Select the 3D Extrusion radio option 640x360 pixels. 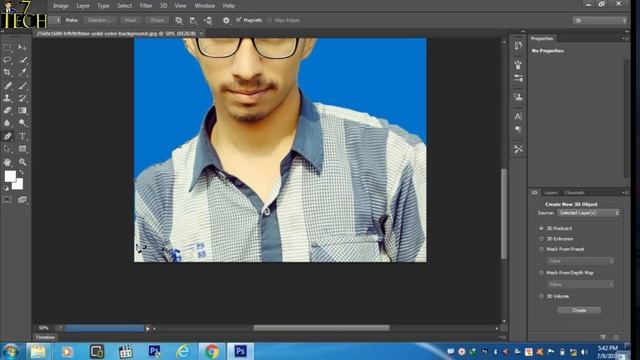pyautogui.click(x=542, y=238)
